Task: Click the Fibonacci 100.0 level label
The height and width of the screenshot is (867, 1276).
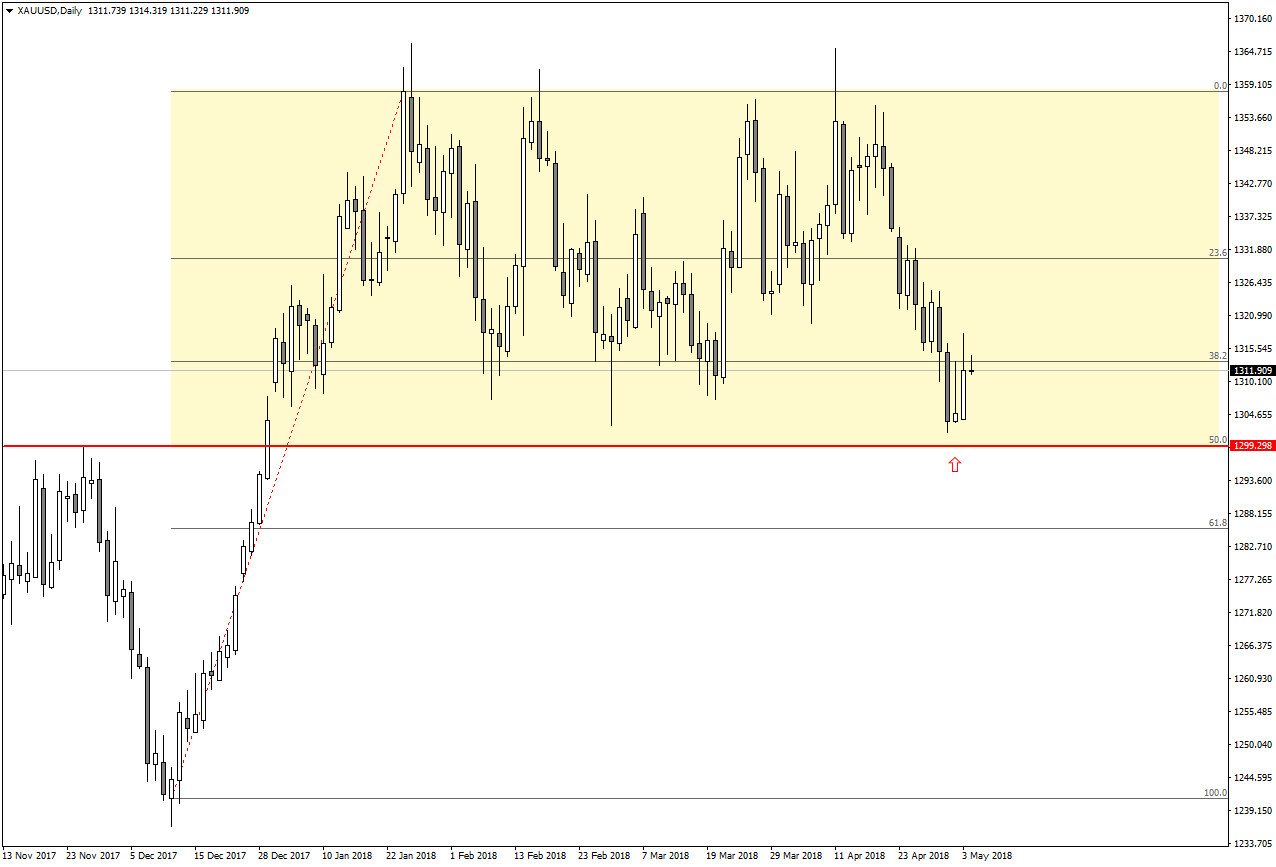Action: pos(1215,793)
